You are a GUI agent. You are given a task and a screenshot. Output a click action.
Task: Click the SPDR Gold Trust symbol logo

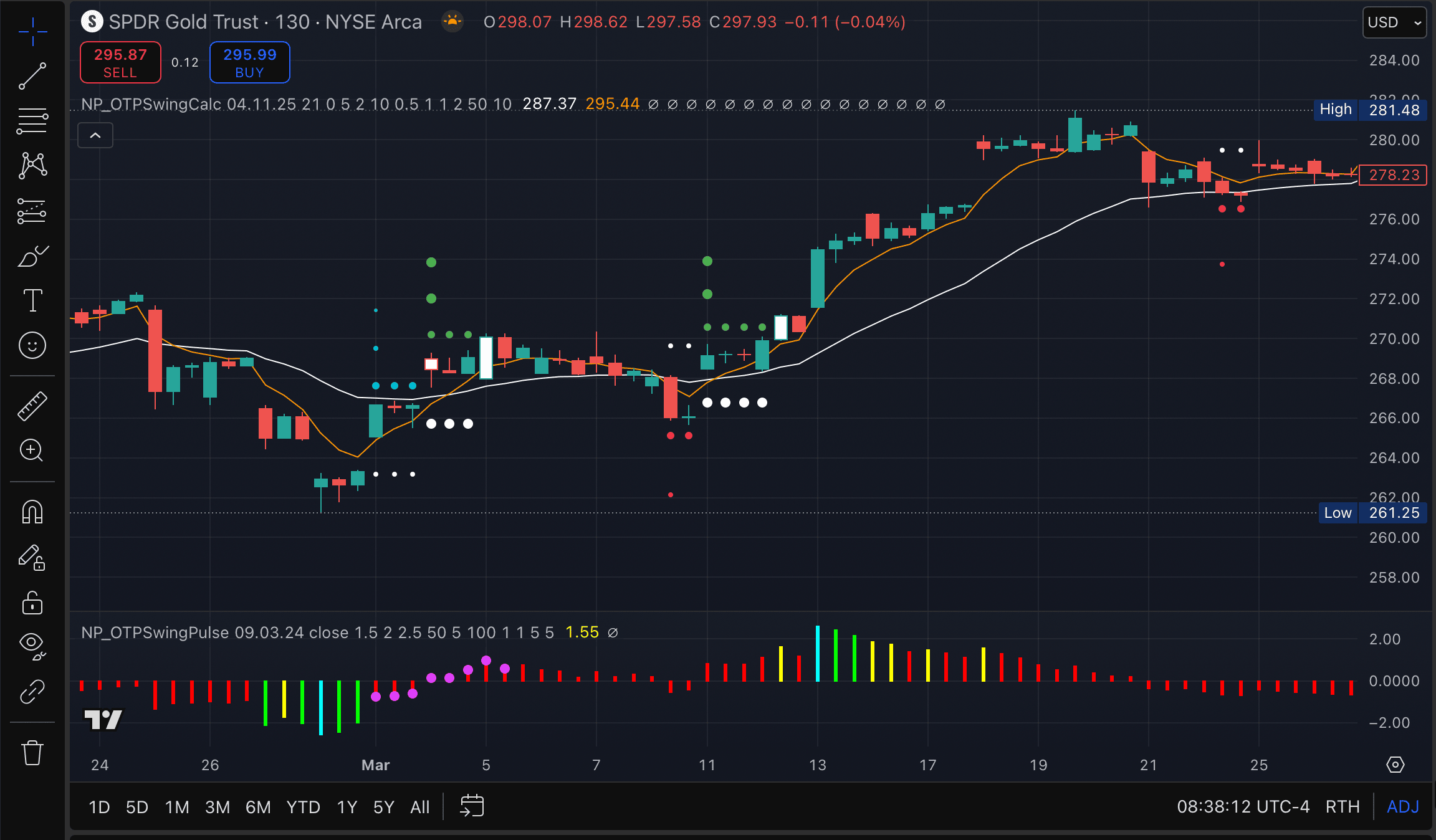[x=92, y=22]
